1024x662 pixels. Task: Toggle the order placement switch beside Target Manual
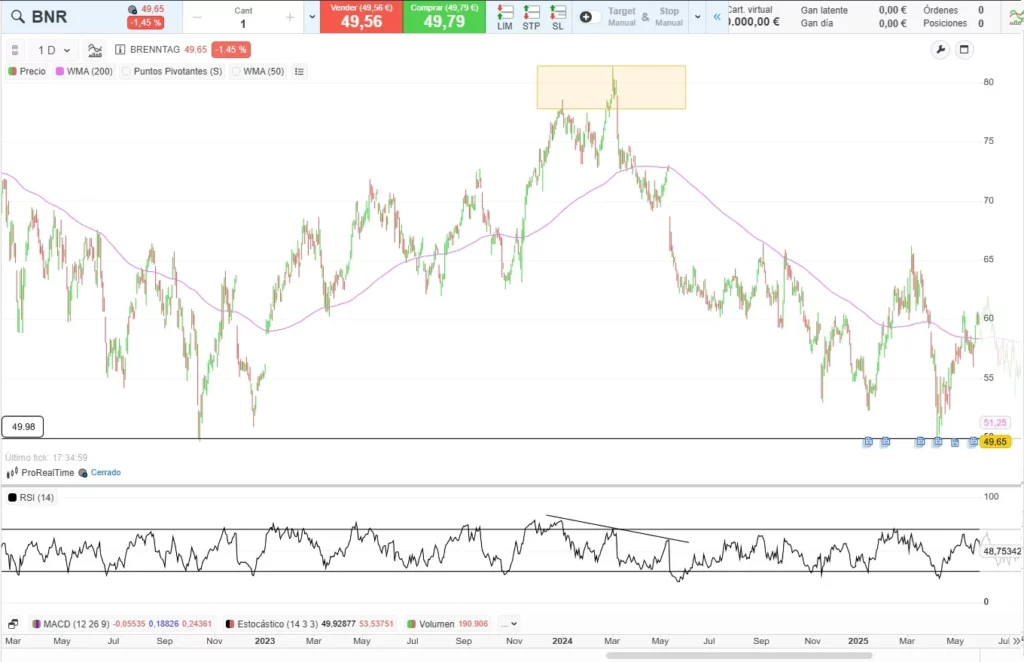click(x=586, y=17)
